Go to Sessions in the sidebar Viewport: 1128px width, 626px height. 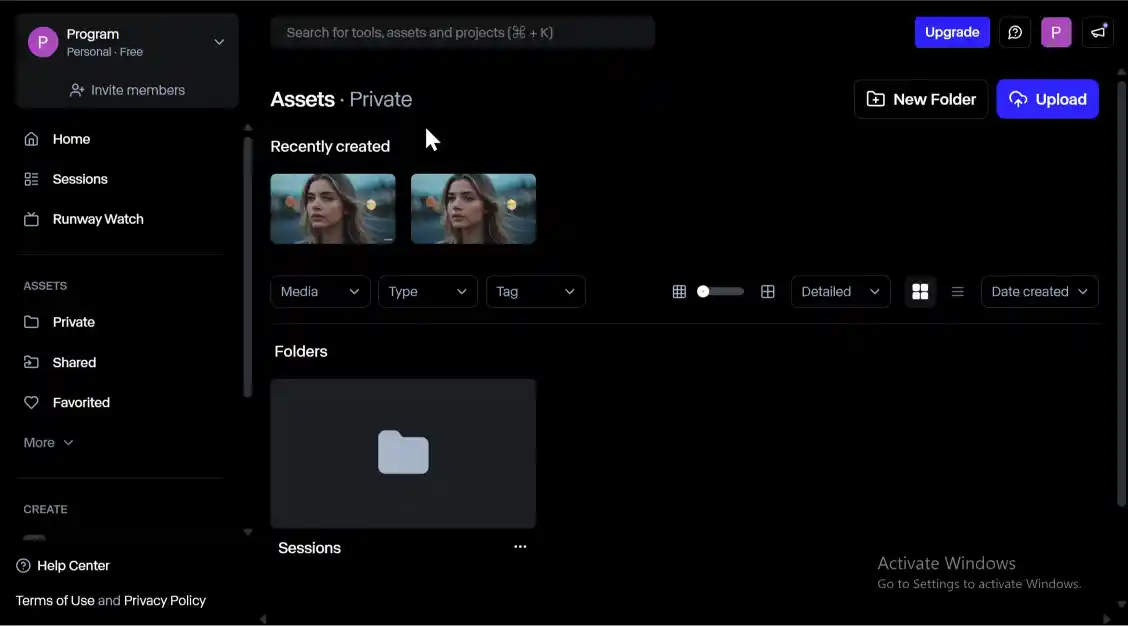[x=79, y=179]
